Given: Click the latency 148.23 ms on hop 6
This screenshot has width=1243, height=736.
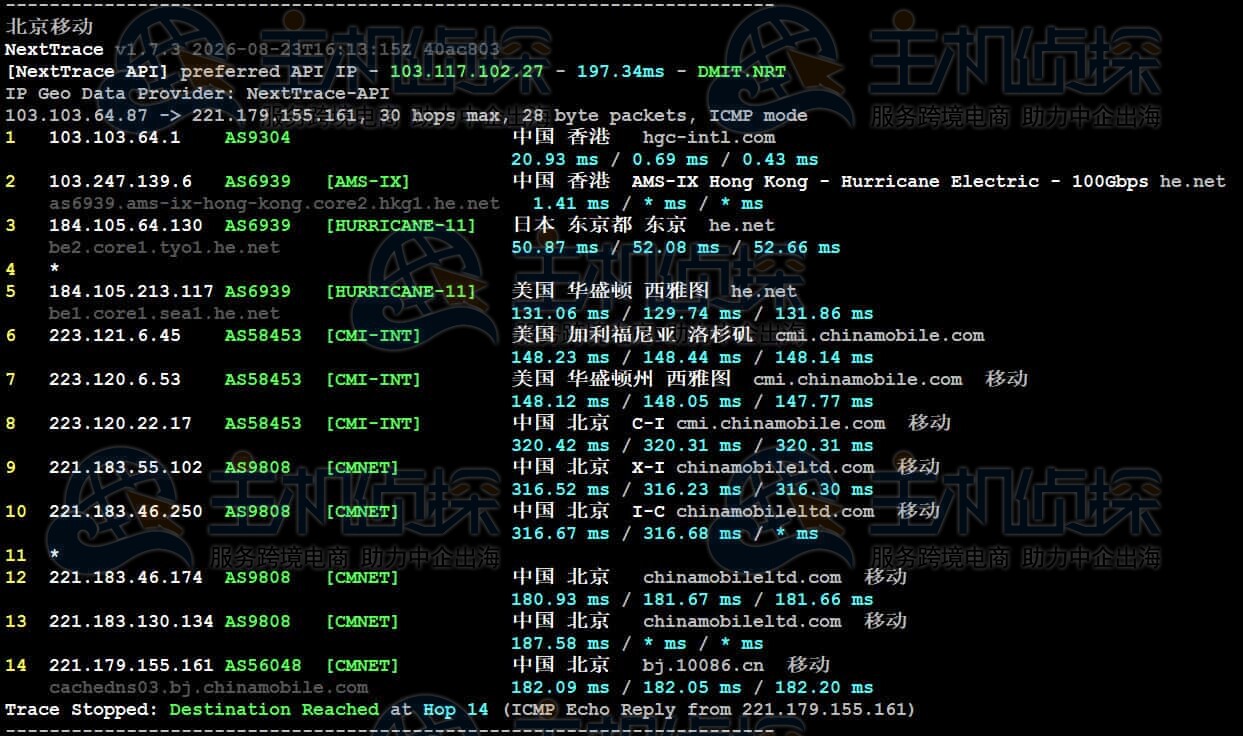Looking at the screenshot, I should tap(560, 357).
